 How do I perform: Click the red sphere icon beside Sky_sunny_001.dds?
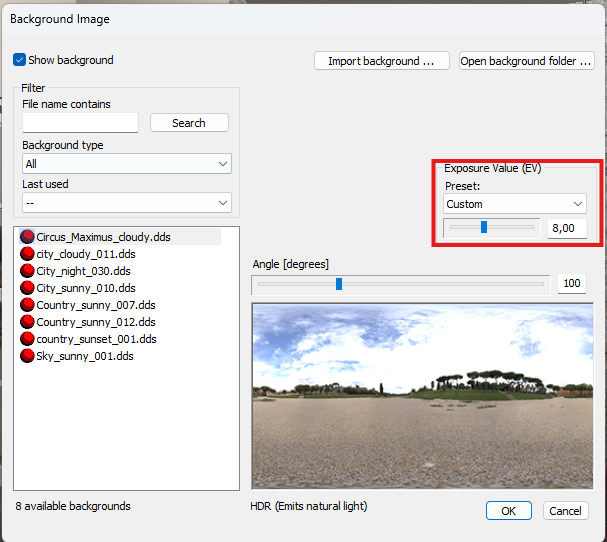(x=27, y=356)
